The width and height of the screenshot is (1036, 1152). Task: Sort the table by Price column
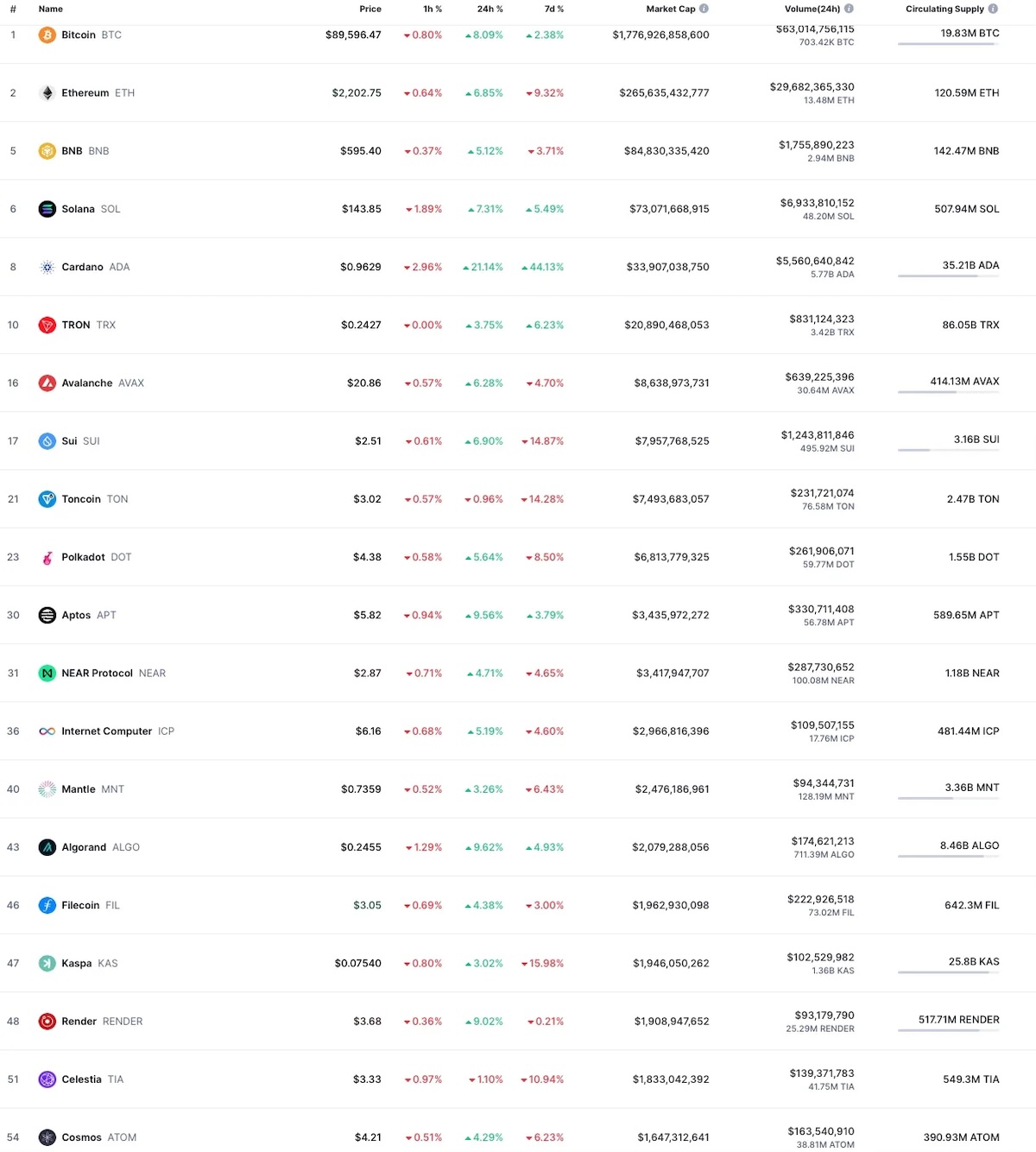(x=370, y=9)
